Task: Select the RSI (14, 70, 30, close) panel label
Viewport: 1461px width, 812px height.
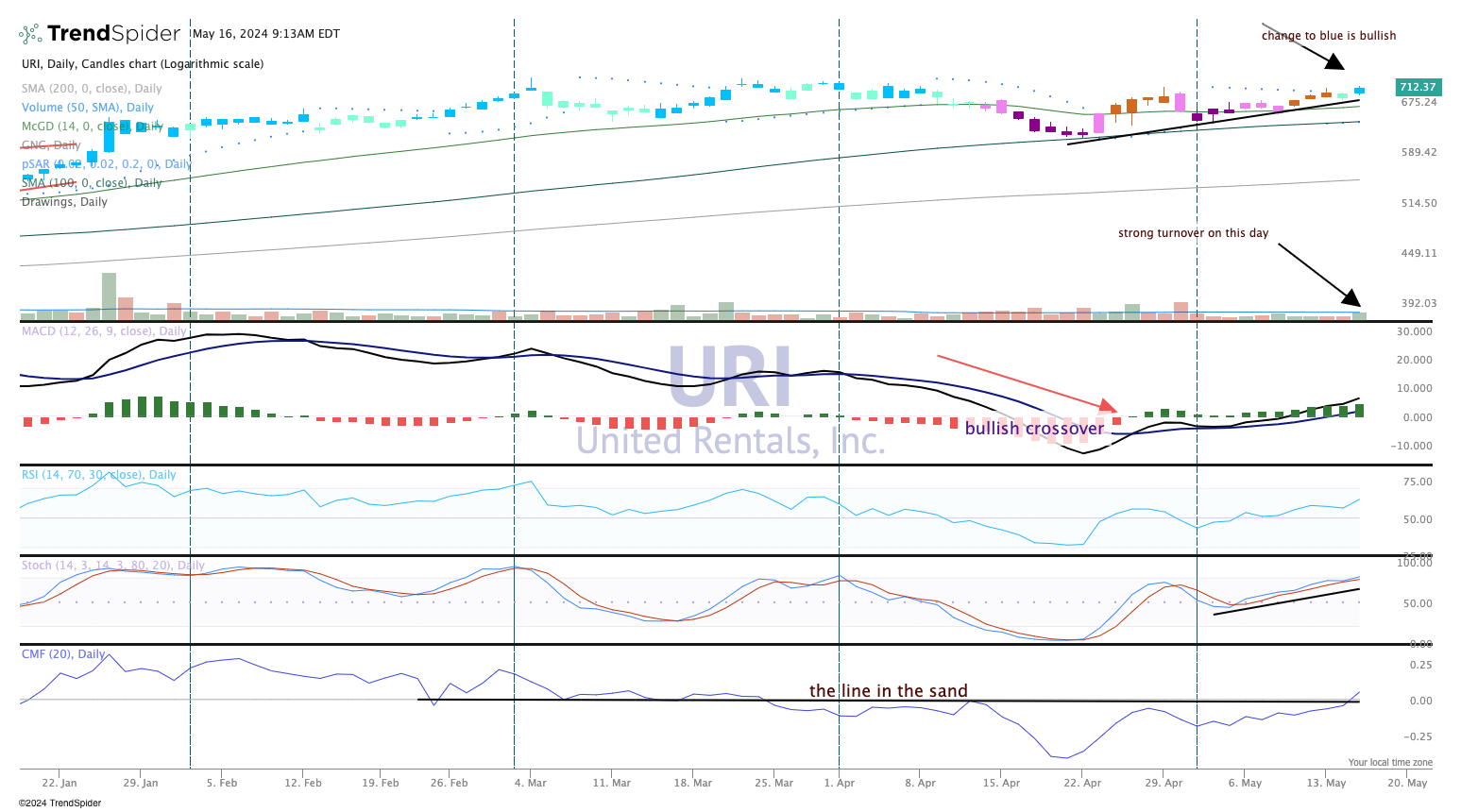Action: pos(99,475)
